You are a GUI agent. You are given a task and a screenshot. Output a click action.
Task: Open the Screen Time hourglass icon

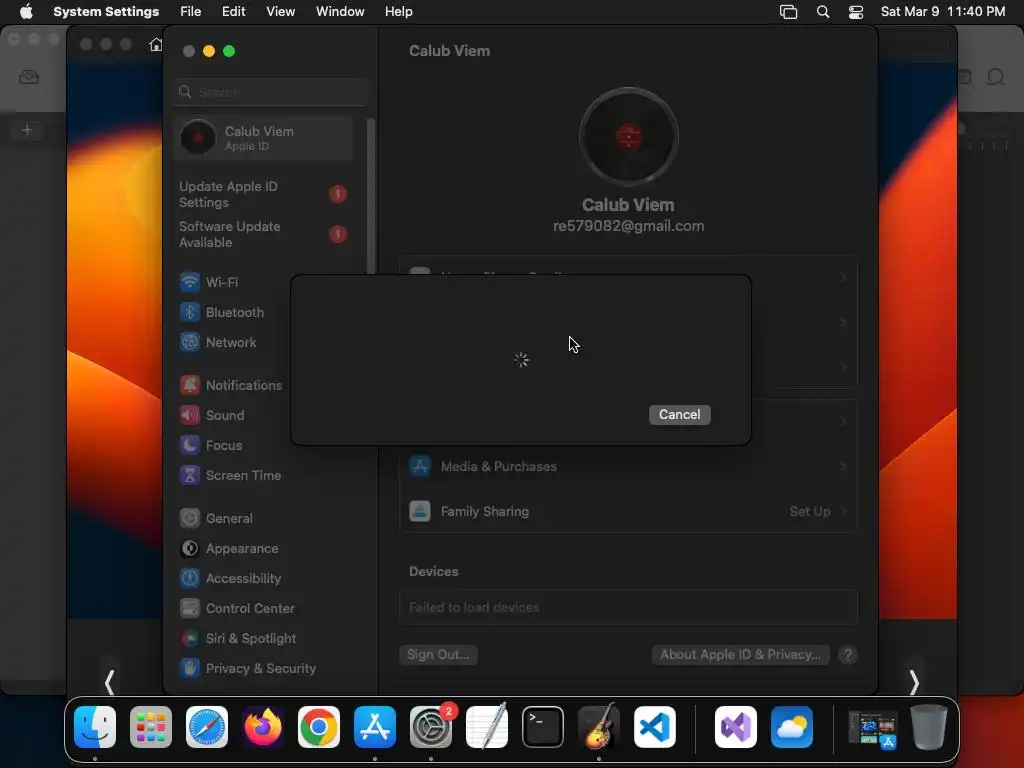coord(190,475)
